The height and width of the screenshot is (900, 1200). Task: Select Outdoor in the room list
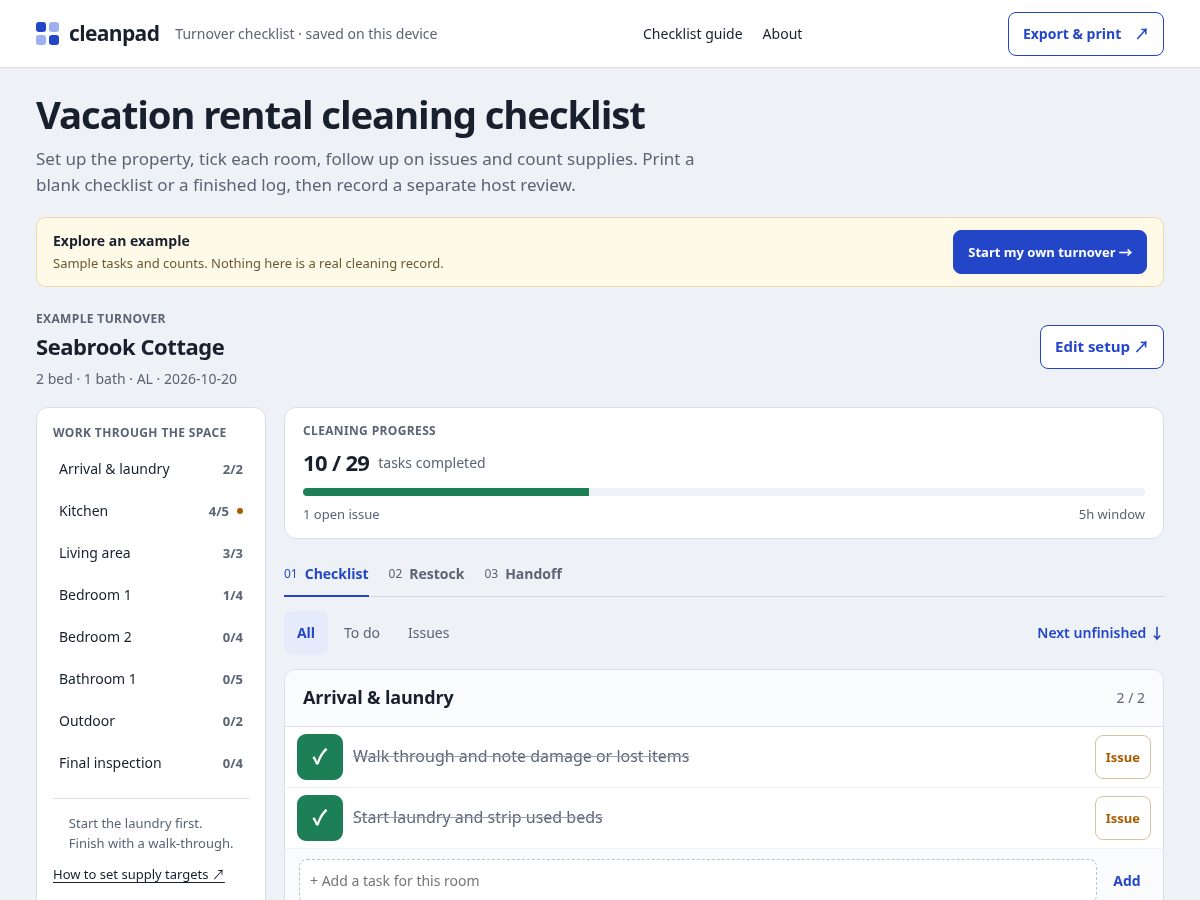(x=151, y=721)
